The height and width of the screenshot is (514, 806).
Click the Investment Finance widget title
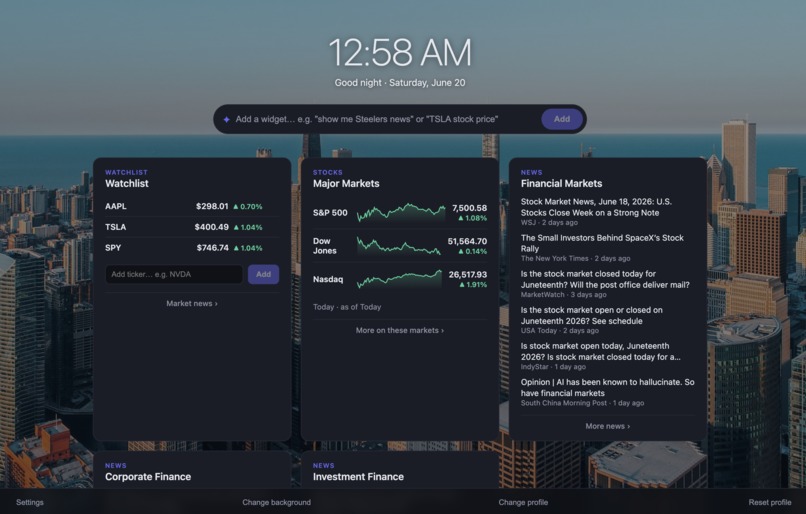coord(358,476)
